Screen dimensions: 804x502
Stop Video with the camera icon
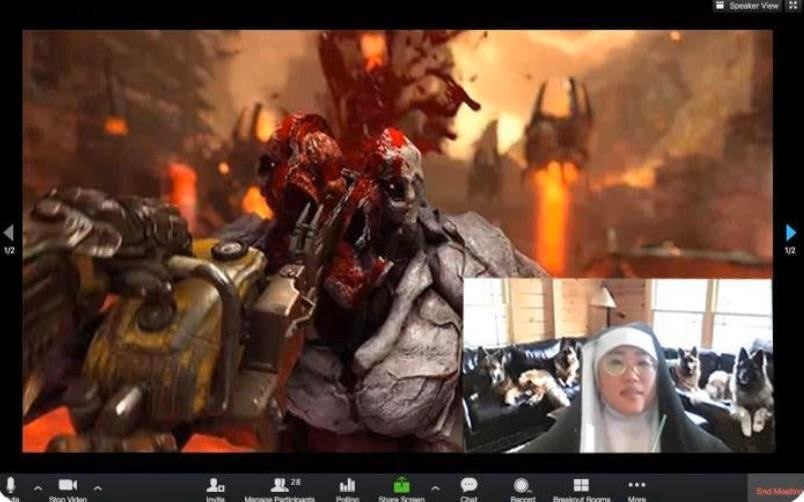pos(68,485)
